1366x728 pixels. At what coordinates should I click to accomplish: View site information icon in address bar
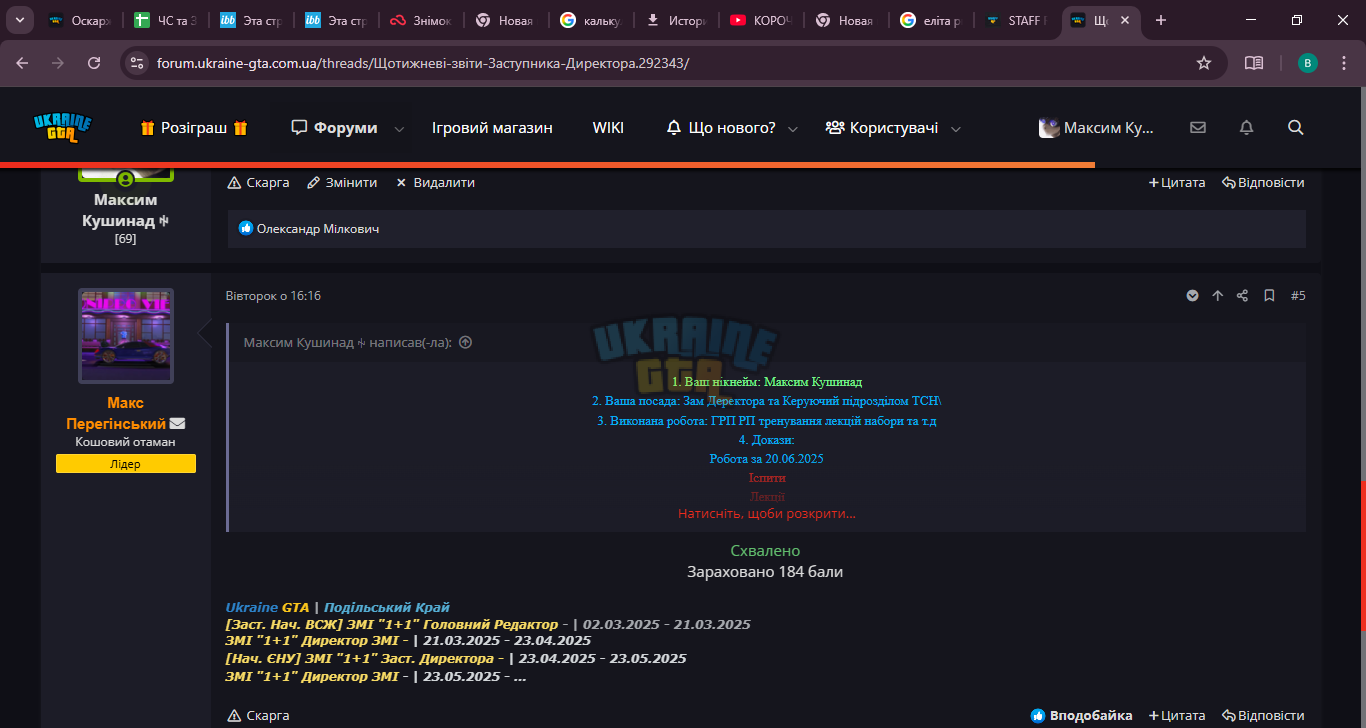click(137, 62)
